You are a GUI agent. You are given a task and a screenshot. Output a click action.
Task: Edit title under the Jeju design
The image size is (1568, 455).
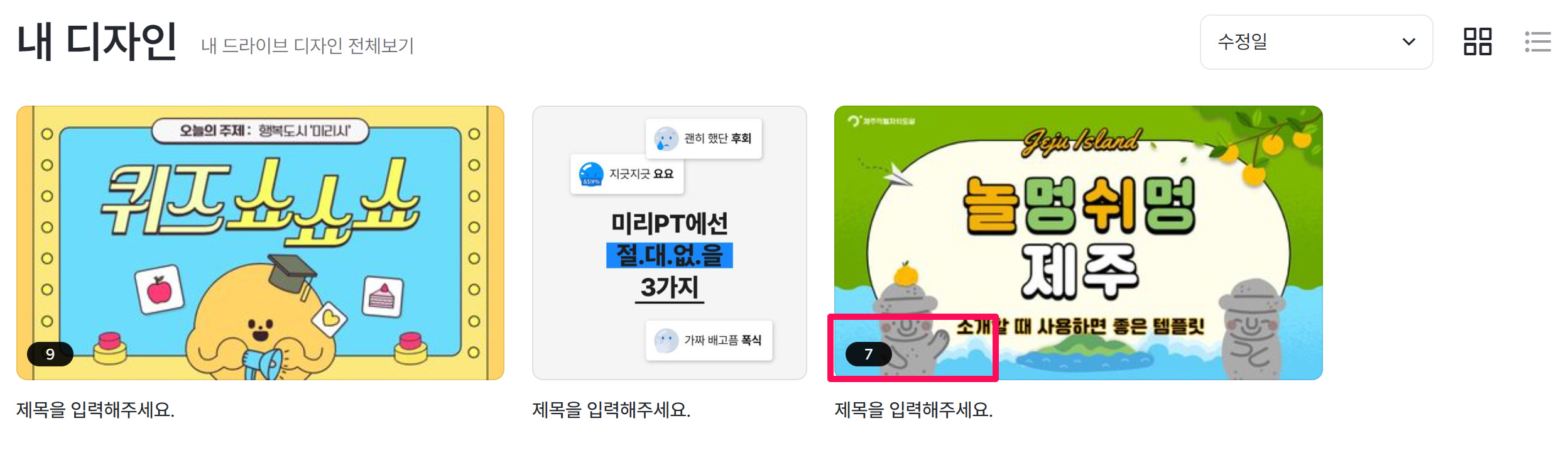click(913, 410)
